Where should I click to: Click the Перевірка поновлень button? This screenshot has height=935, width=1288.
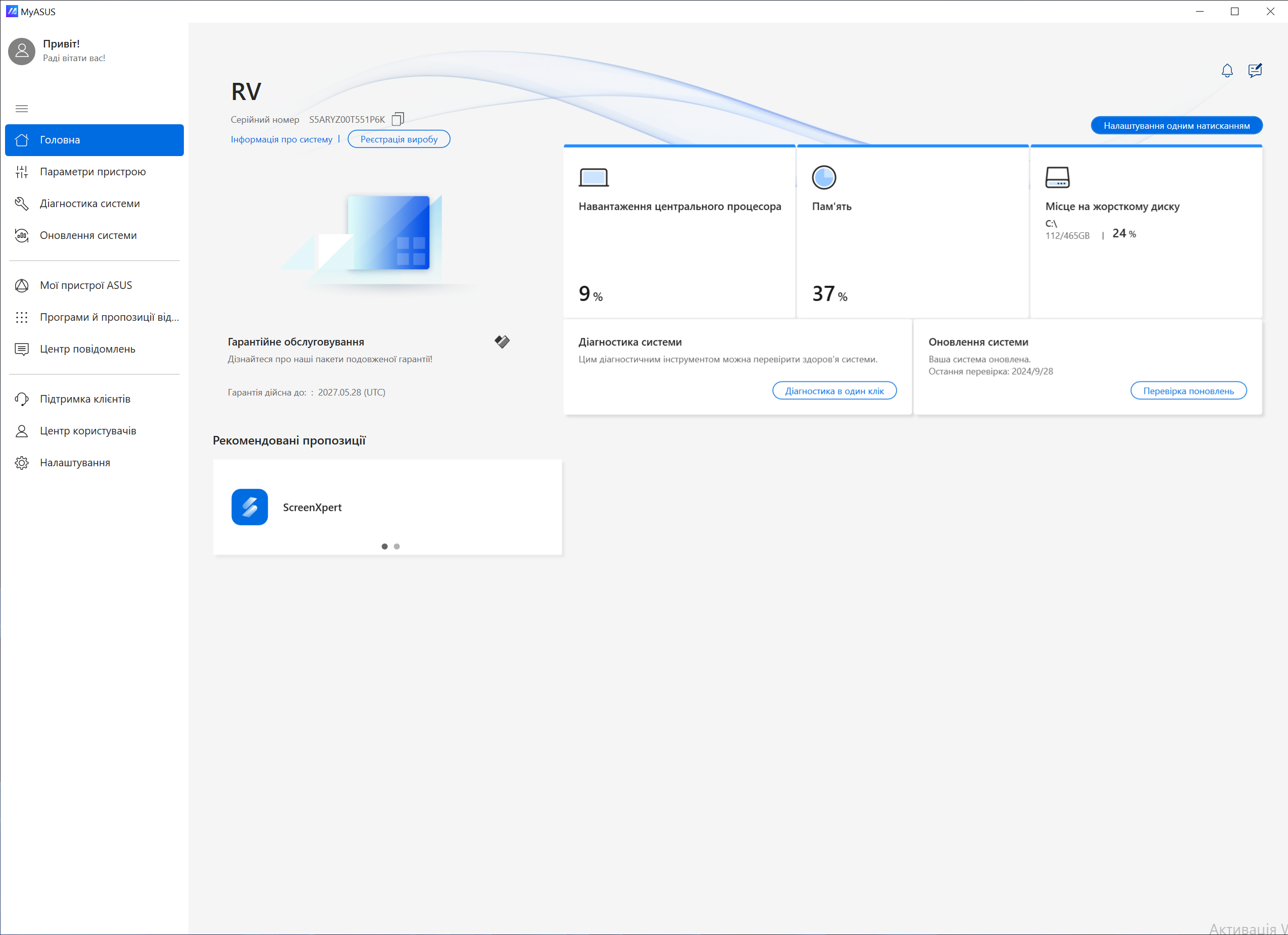pyautogui.click(x=1188, y=391)
